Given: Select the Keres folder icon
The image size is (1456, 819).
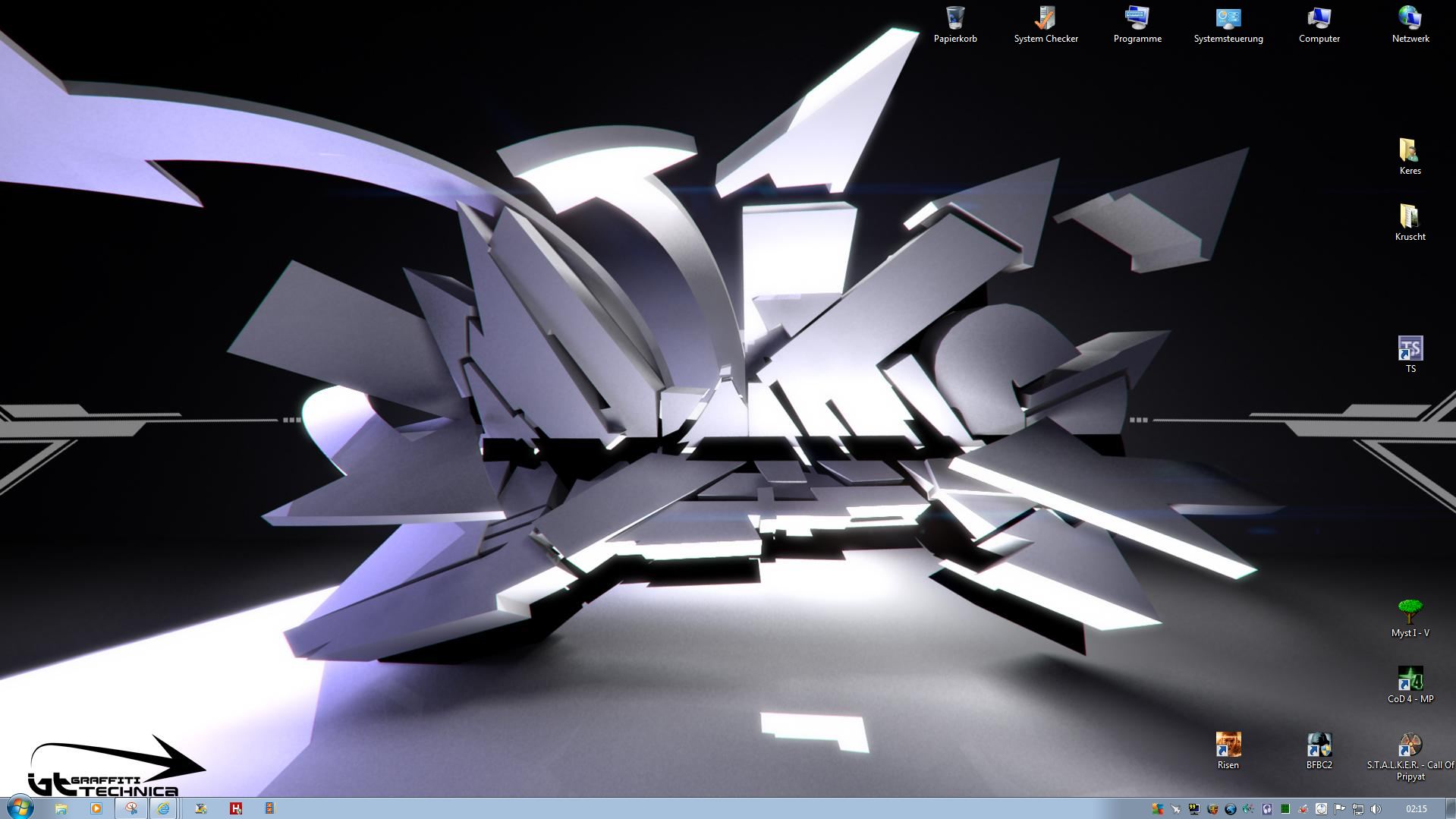Looking at the screenshot, I should tap(1410, 157).
